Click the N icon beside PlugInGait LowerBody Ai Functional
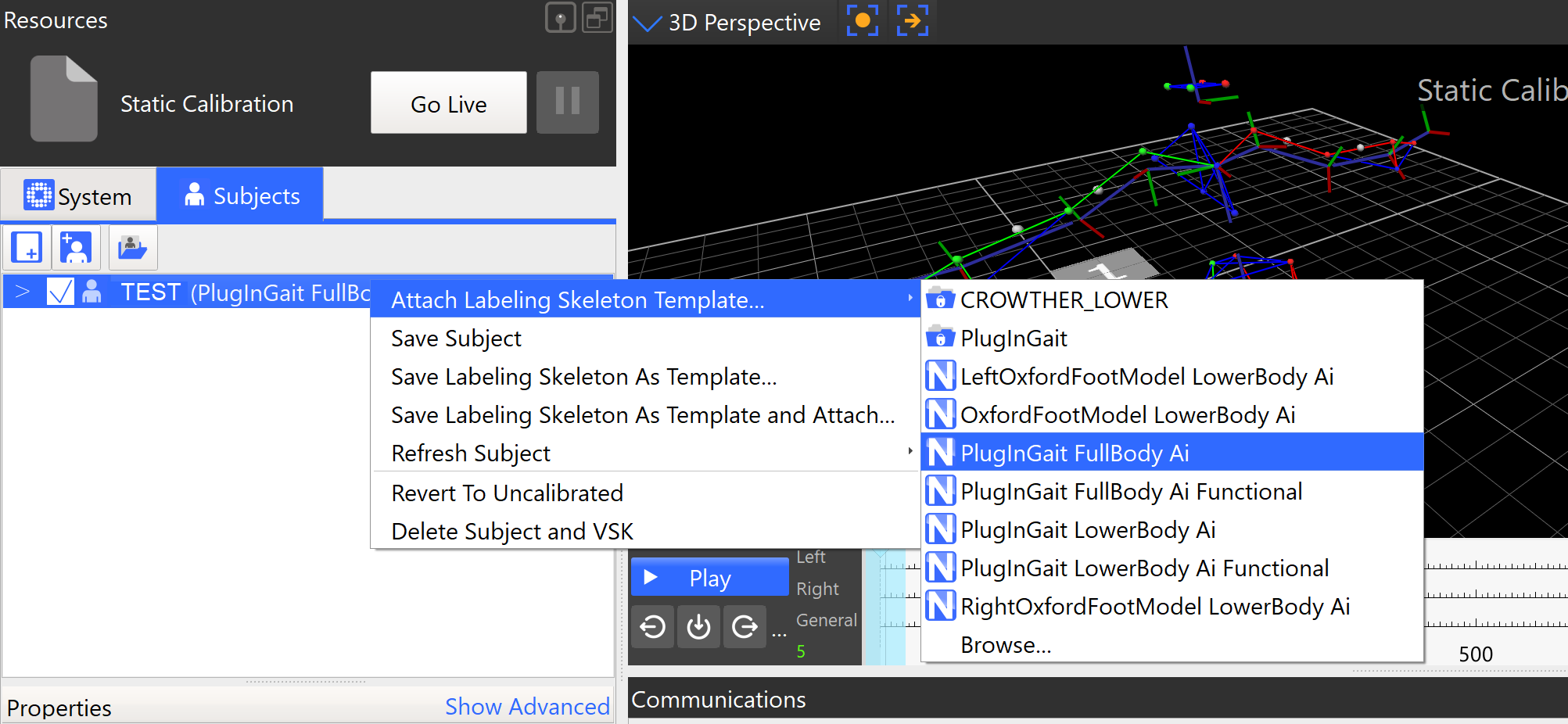 [x=940, y=568]
